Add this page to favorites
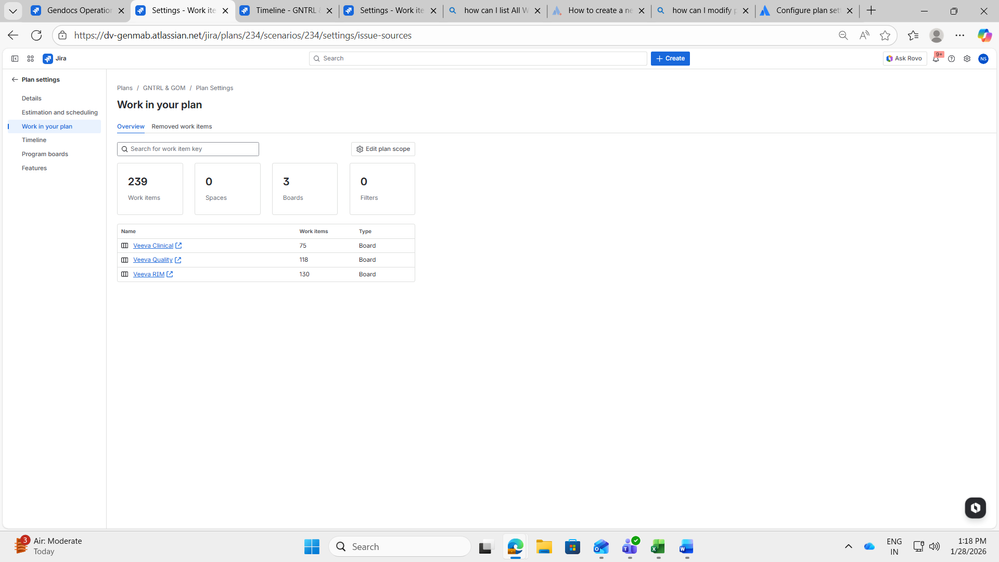The image size is (999, 562). pos(885,36)
